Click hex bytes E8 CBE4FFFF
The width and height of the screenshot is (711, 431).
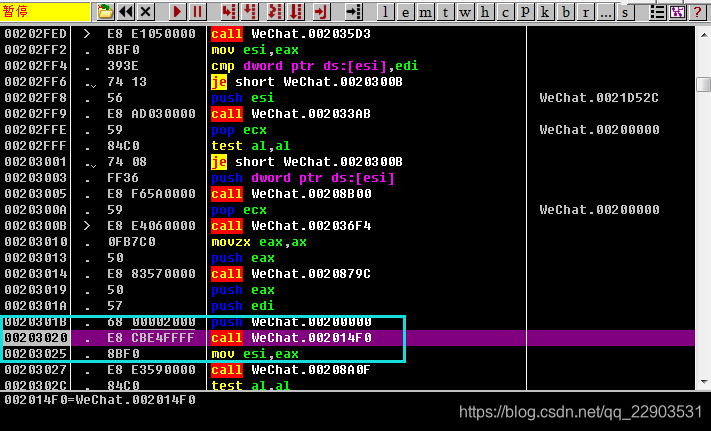(151, 338)
